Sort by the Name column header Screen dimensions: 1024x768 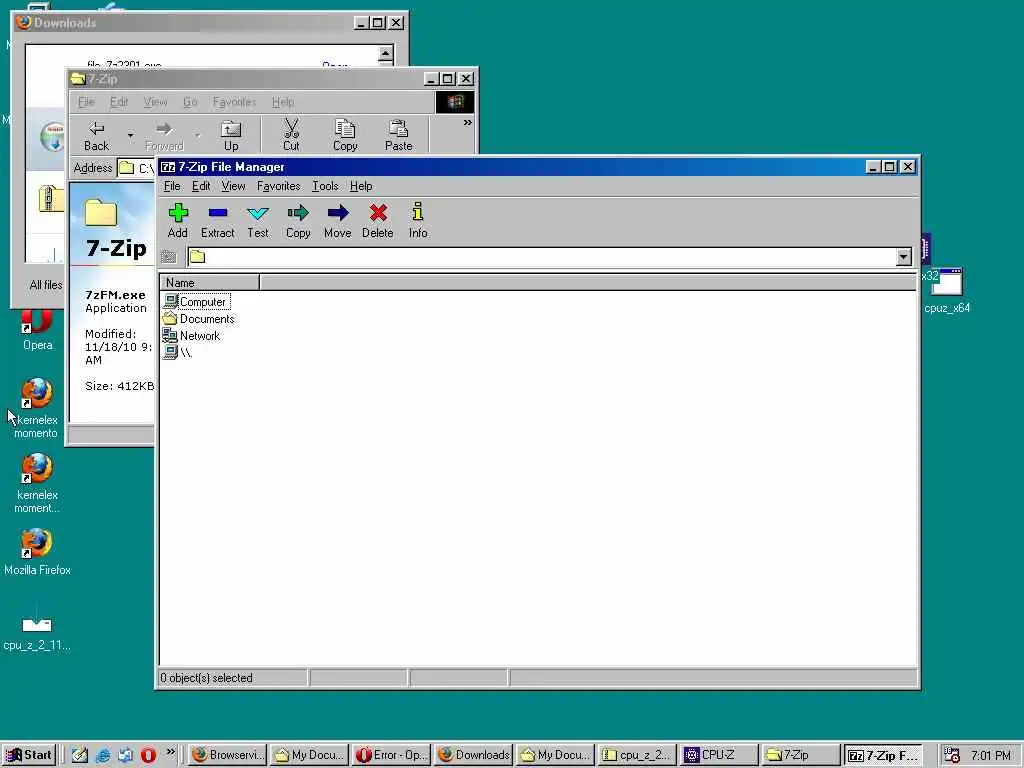click(x=210, y=283)
